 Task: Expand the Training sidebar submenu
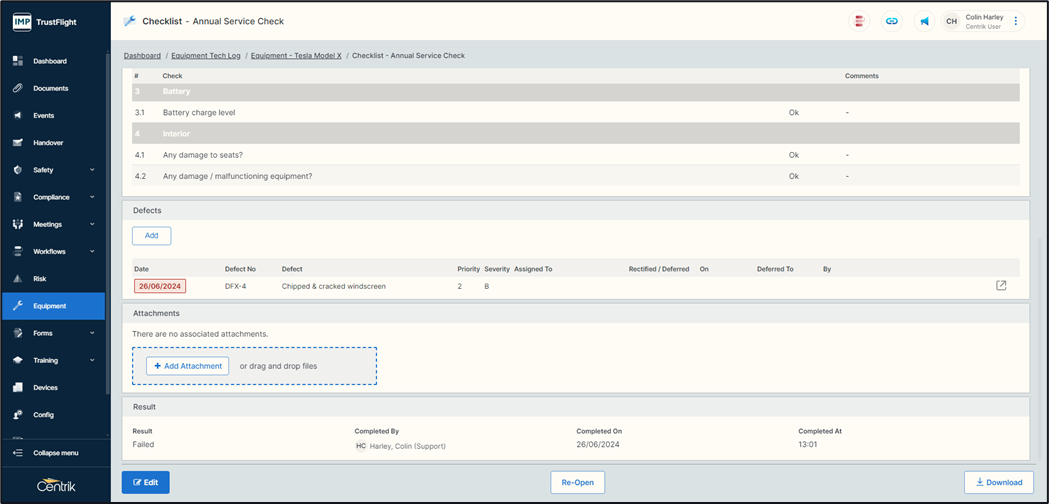(x=92, y=360)
